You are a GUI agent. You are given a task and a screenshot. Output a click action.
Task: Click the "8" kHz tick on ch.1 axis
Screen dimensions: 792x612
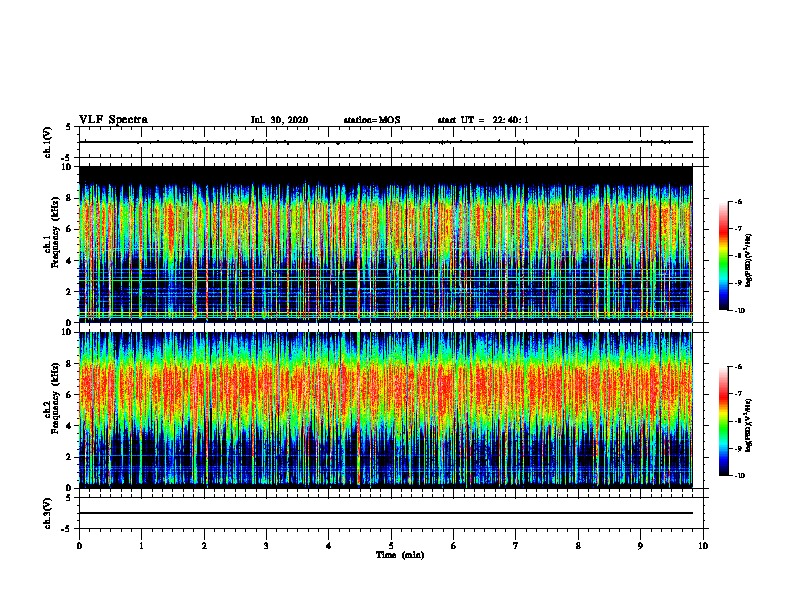[69, 198]
